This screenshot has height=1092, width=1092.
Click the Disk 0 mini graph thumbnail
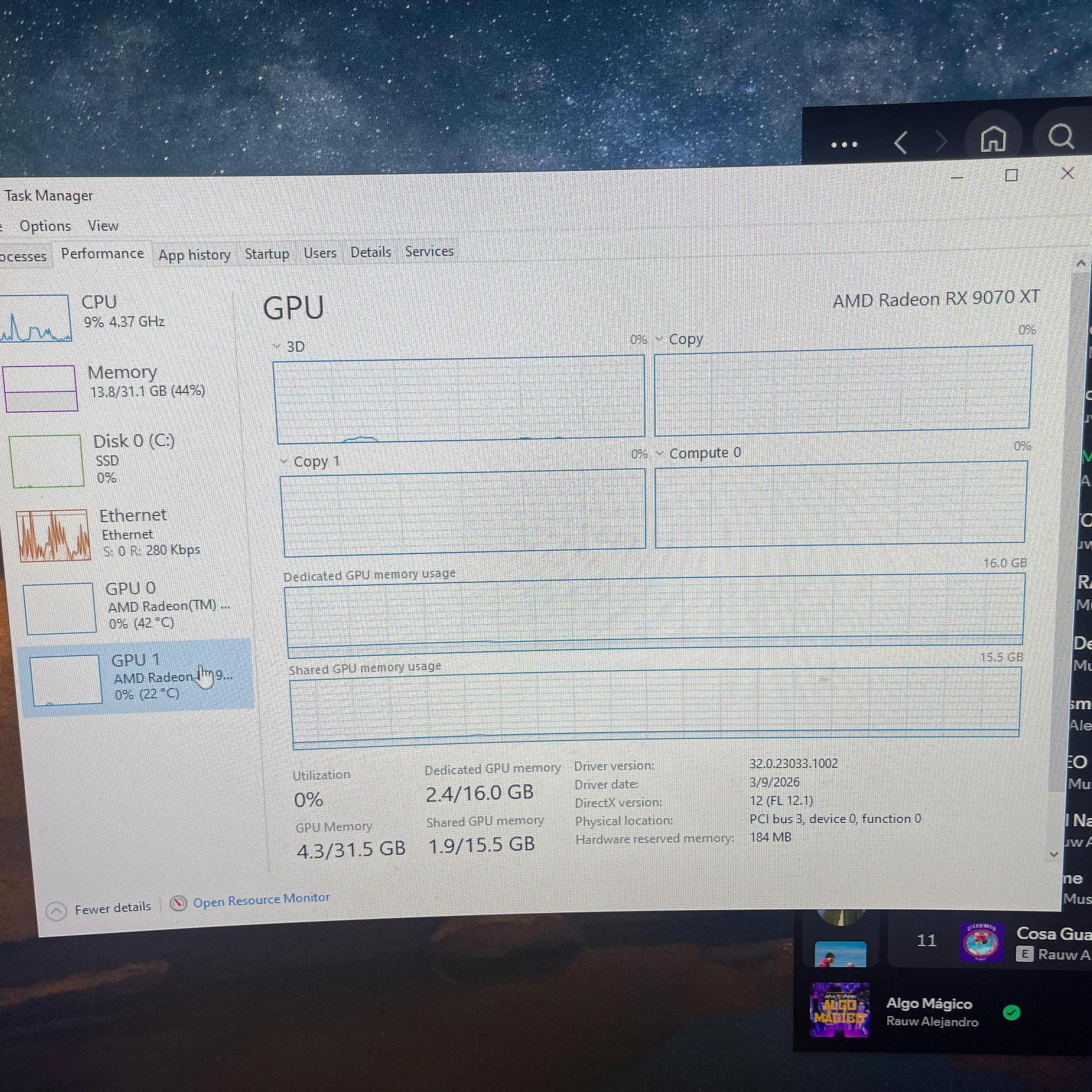[x=47, y=460]
